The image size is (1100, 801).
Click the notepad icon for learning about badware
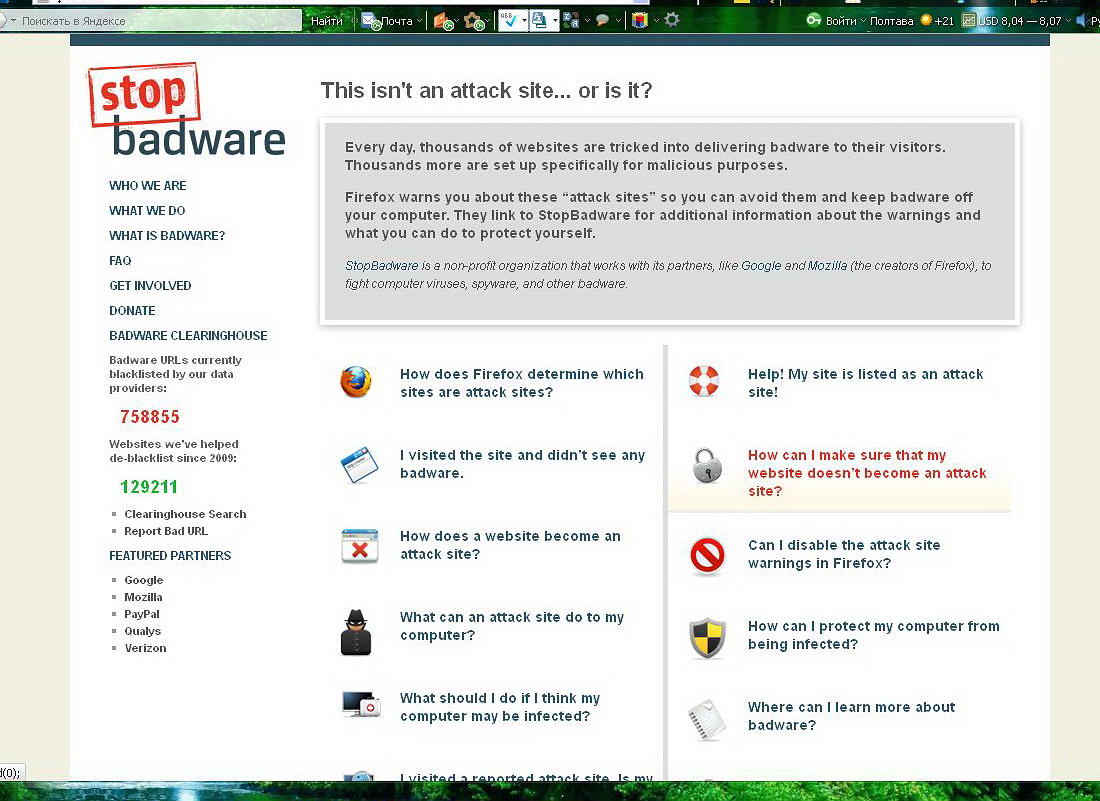point(706,719)
